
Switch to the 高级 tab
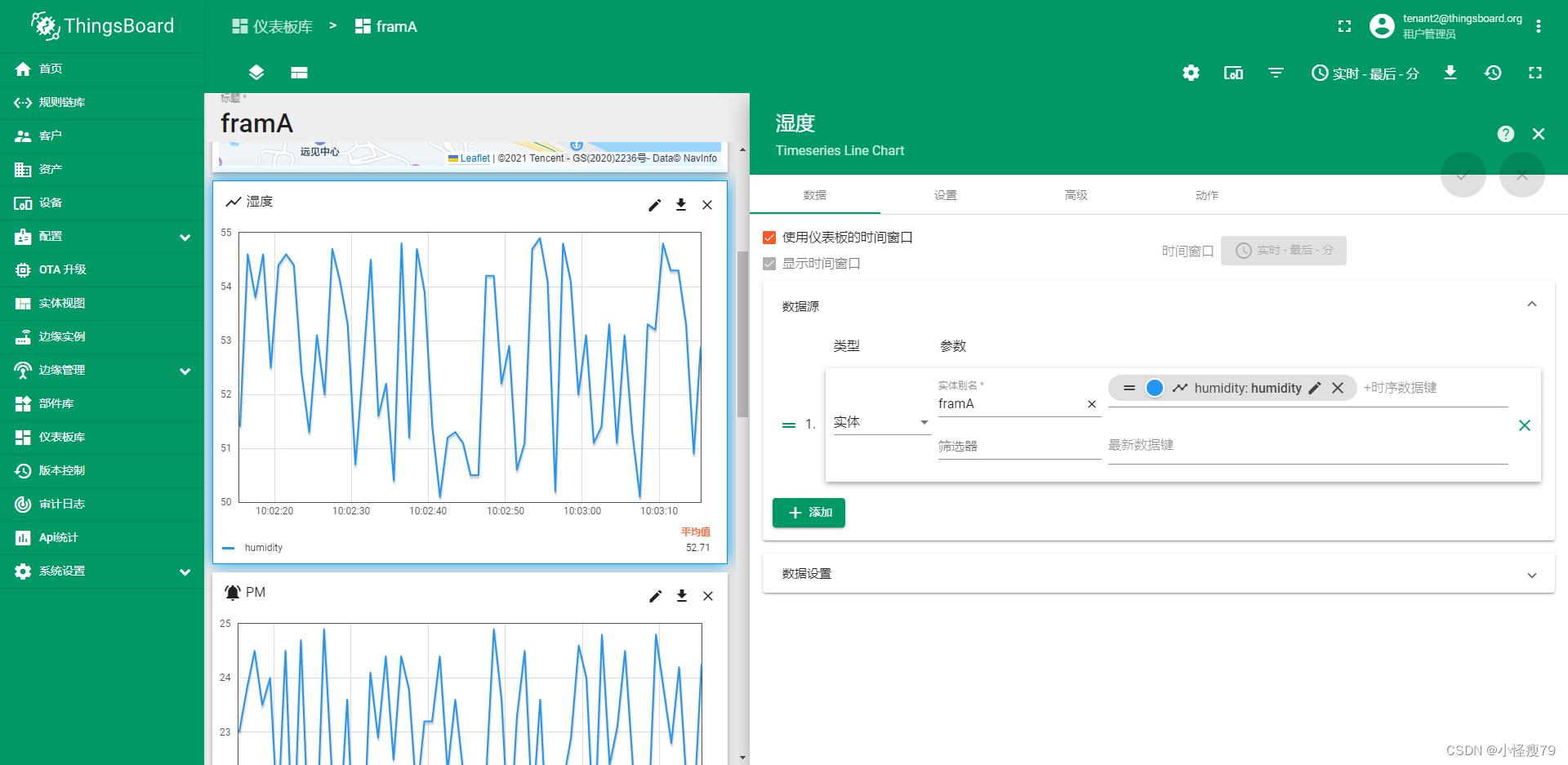coord(1076,195)
